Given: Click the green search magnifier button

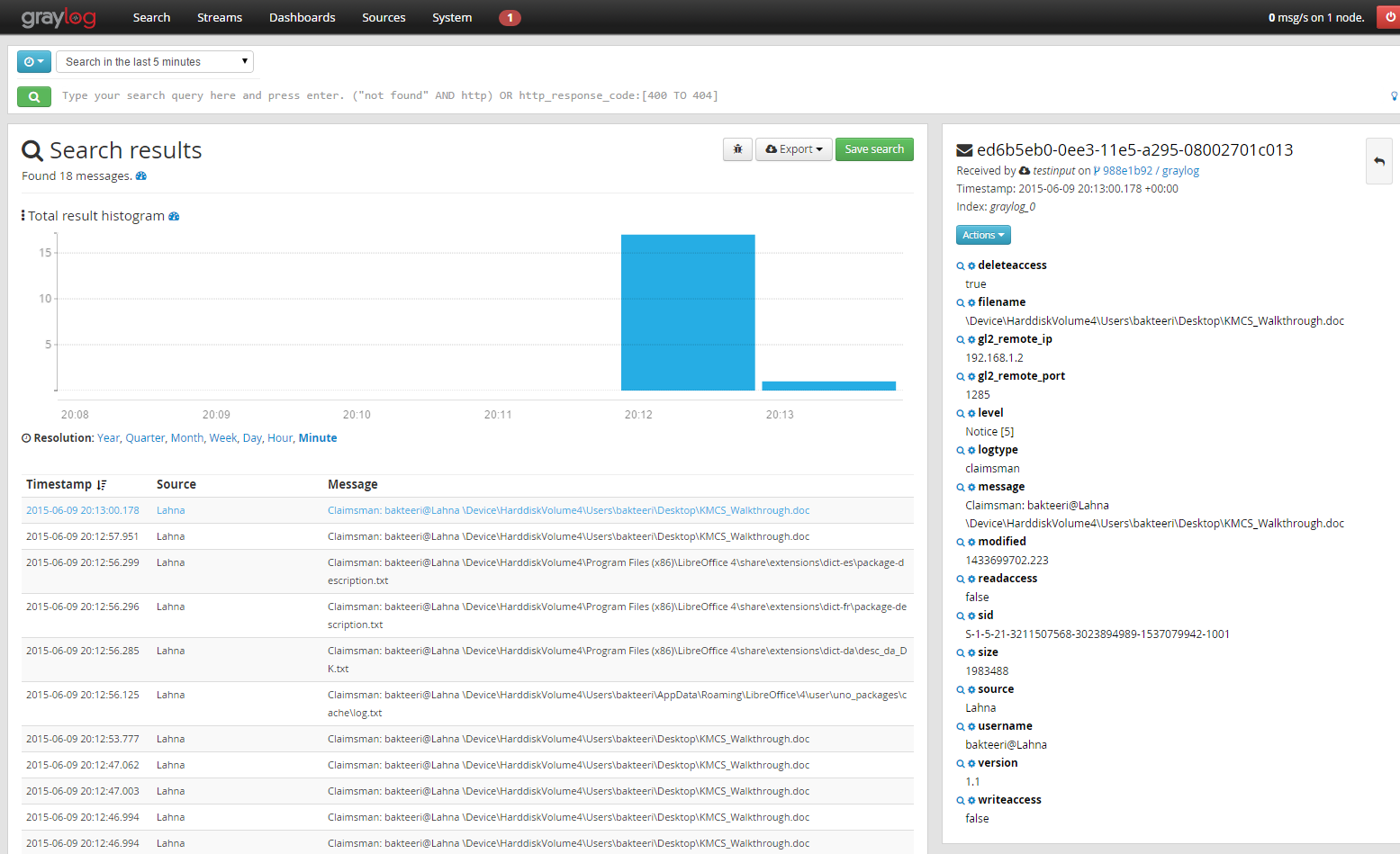Looking at the screenshot, I should point(34,96).
